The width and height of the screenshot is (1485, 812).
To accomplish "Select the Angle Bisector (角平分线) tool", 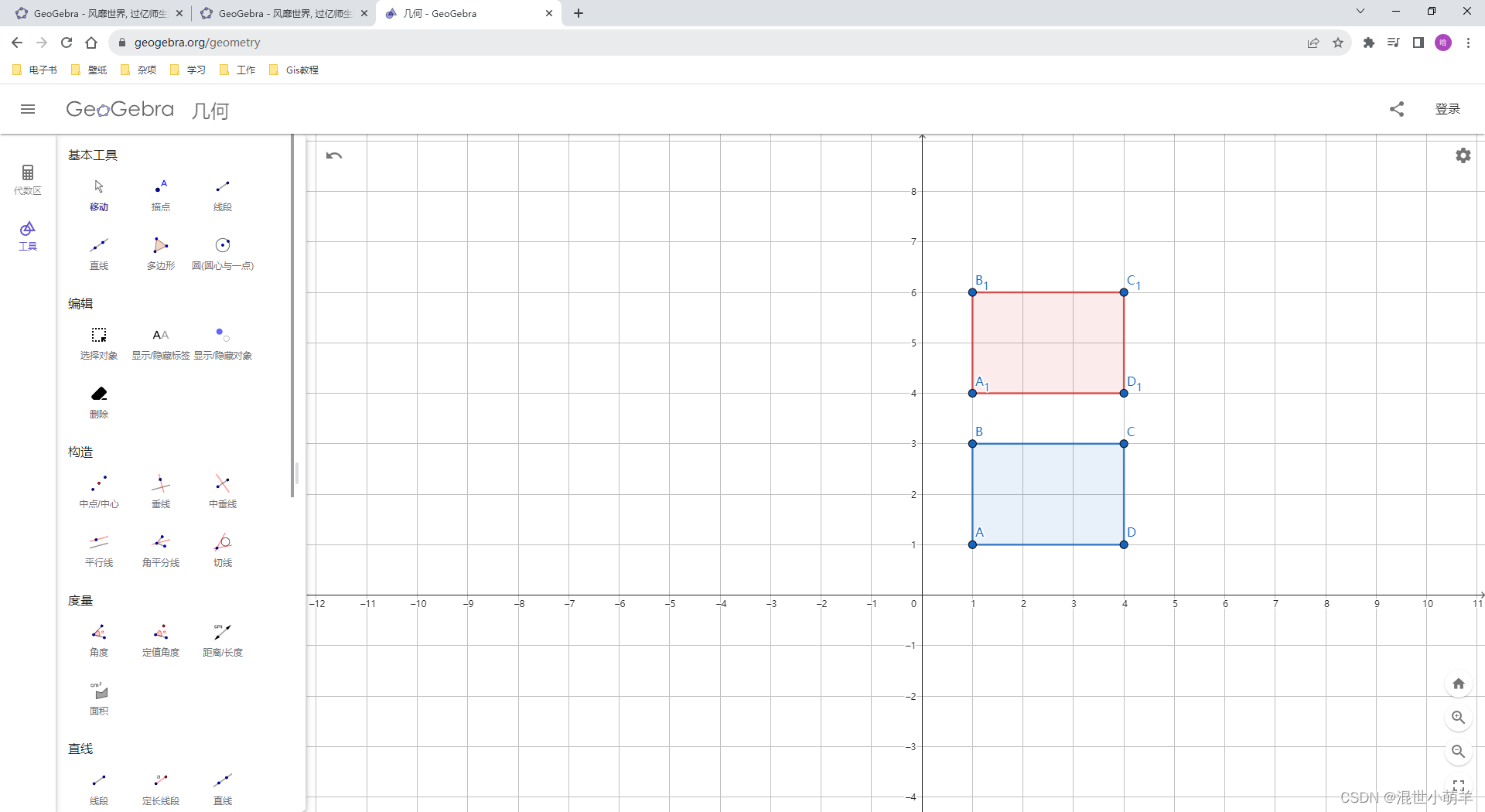I will click(x=161, y=551).
